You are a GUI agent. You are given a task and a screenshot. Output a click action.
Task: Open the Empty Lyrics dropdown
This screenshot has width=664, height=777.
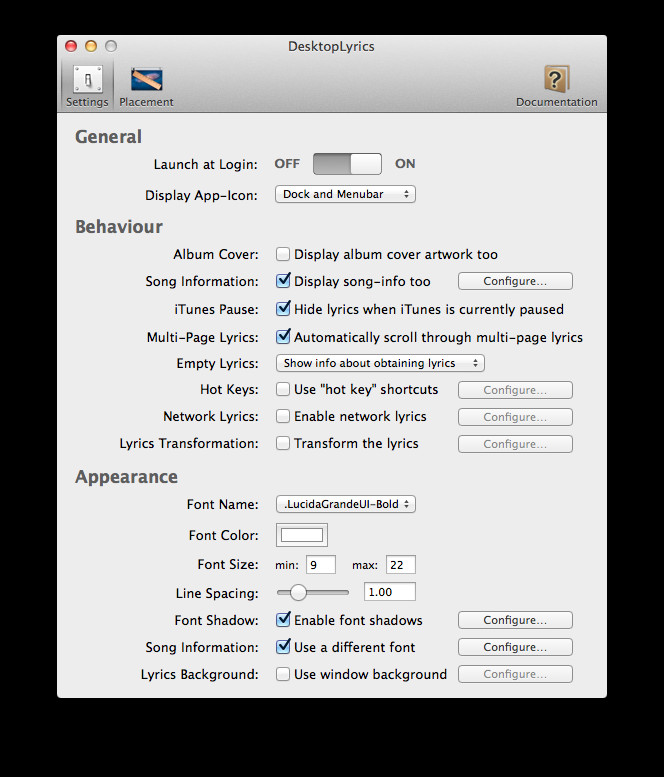(x=380, y=363)
